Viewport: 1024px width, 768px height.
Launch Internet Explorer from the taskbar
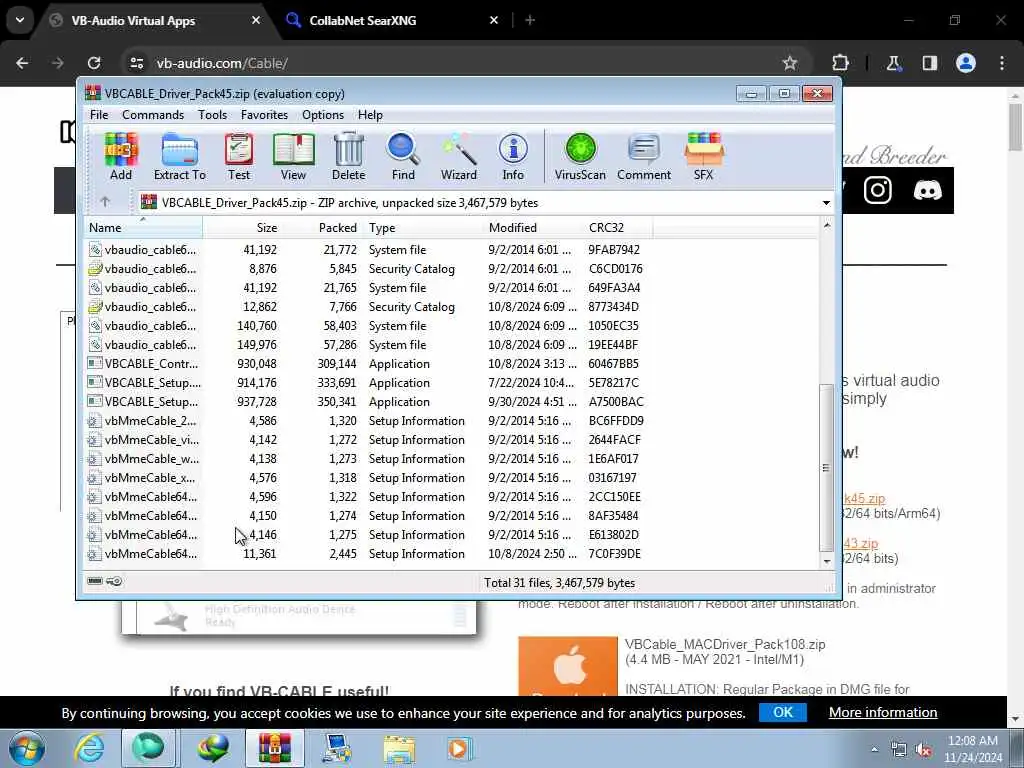[88, 748]
